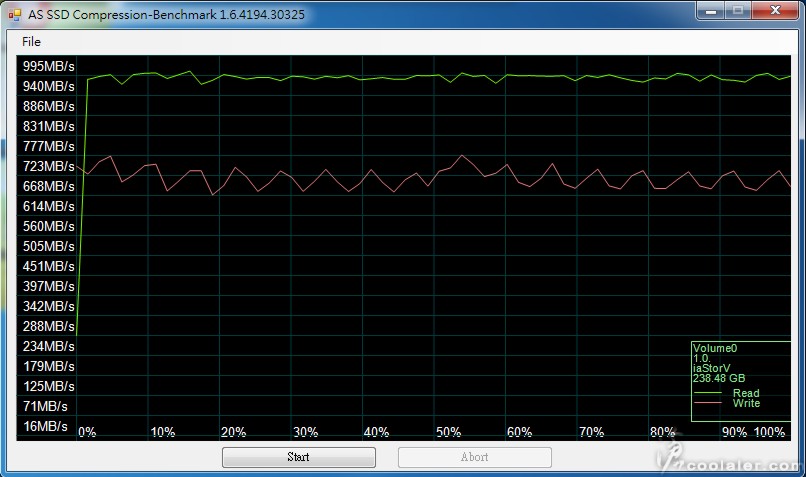Click the 451MB/s axis label
This screenshot has height=477, width=806.
click(48, 267)
